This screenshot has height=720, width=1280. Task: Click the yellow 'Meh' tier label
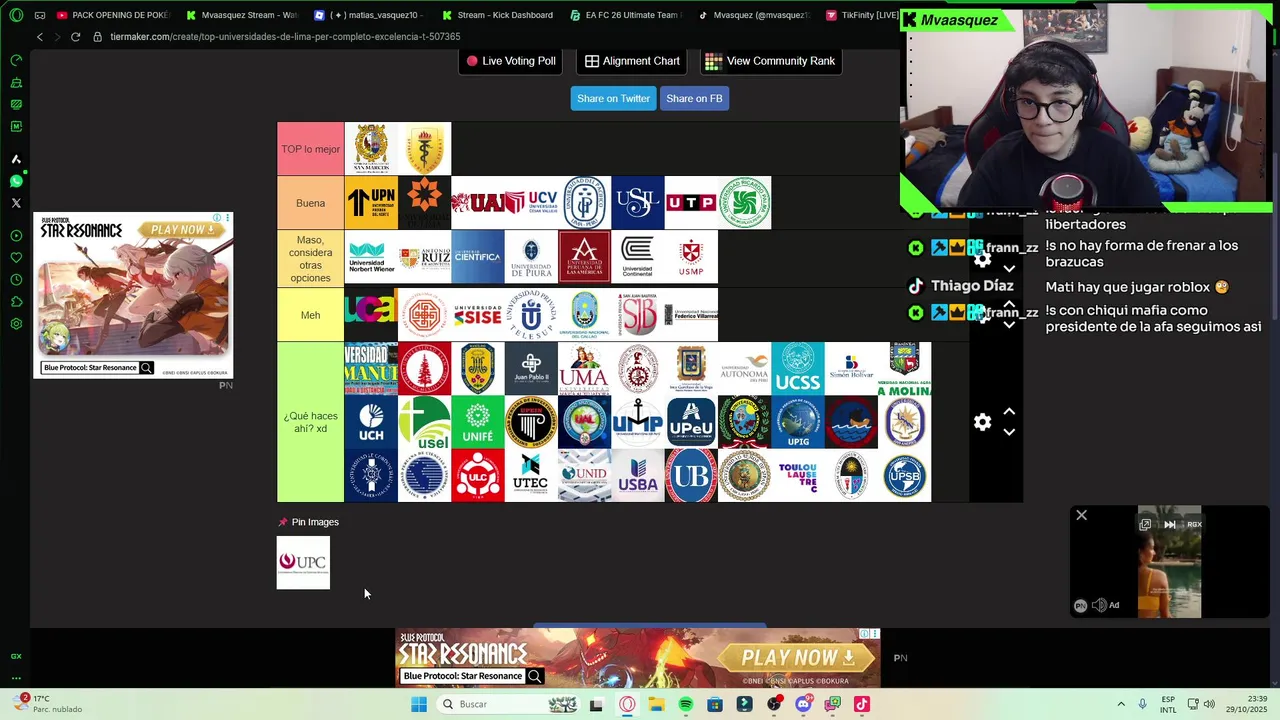pyautogui.click(x=310, y=315)
